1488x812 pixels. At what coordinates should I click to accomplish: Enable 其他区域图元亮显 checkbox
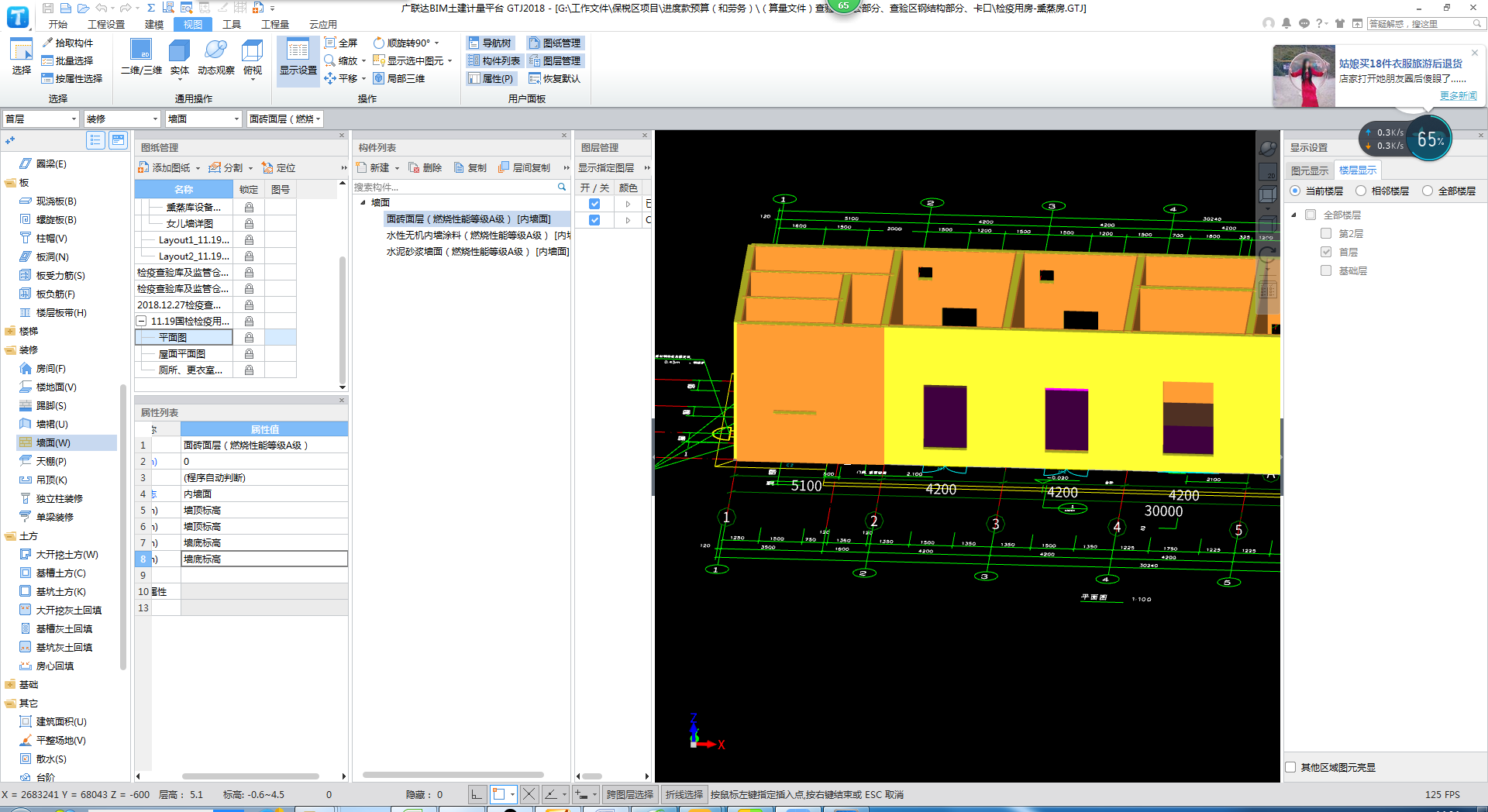(1290, 767)
